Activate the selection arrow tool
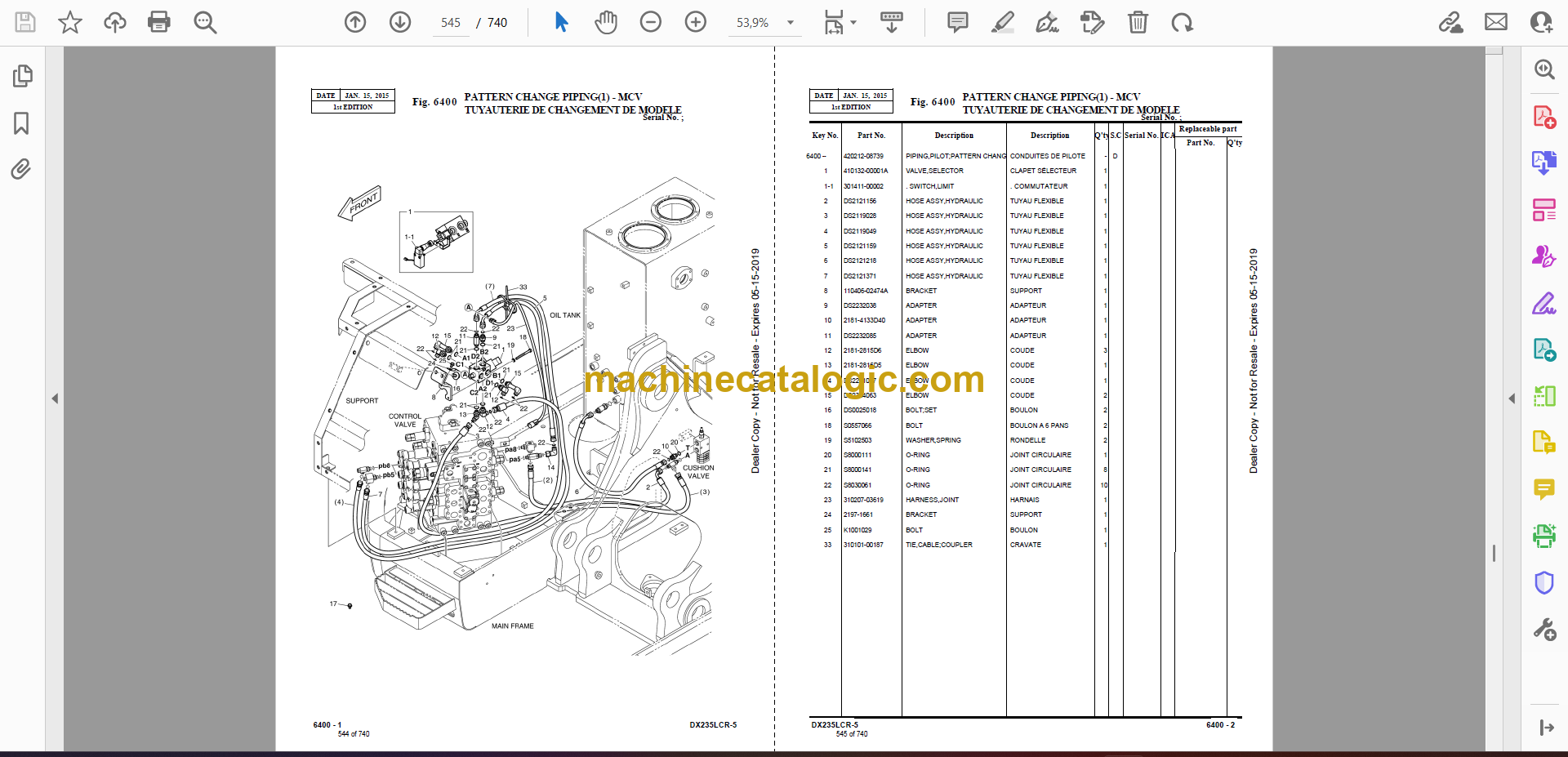The width and height of the screenshot is (1568, 757). pyautogui.click(x=561, y=22)
